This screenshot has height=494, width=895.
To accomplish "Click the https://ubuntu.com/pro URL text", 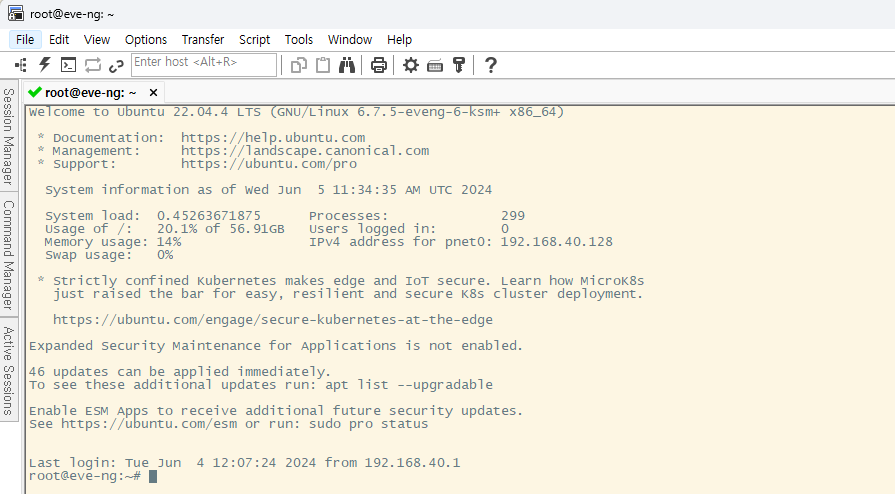I will [269, 164].
